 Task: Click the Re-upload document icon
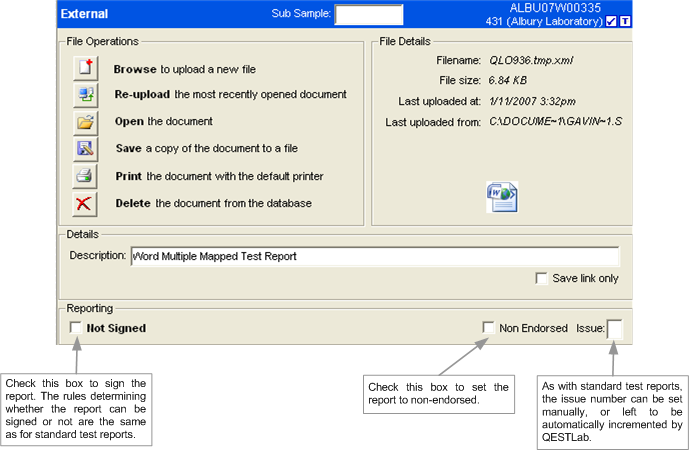pyautogui.click(x=85, y=95)
